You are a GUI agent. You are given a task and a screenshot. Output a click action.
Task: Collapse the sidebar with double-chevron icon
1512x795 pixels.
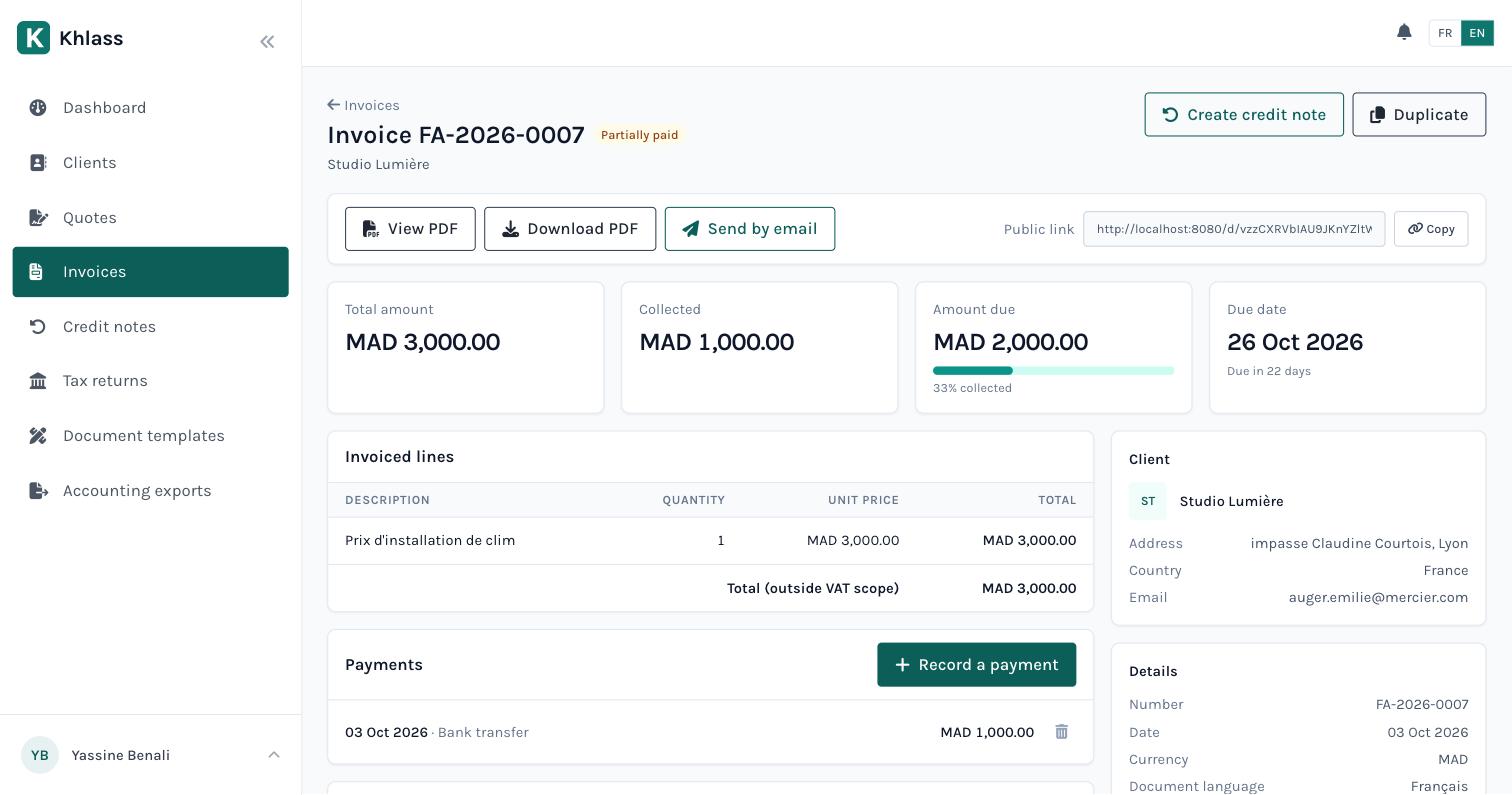pyautogui.click(x=267, y=41)
